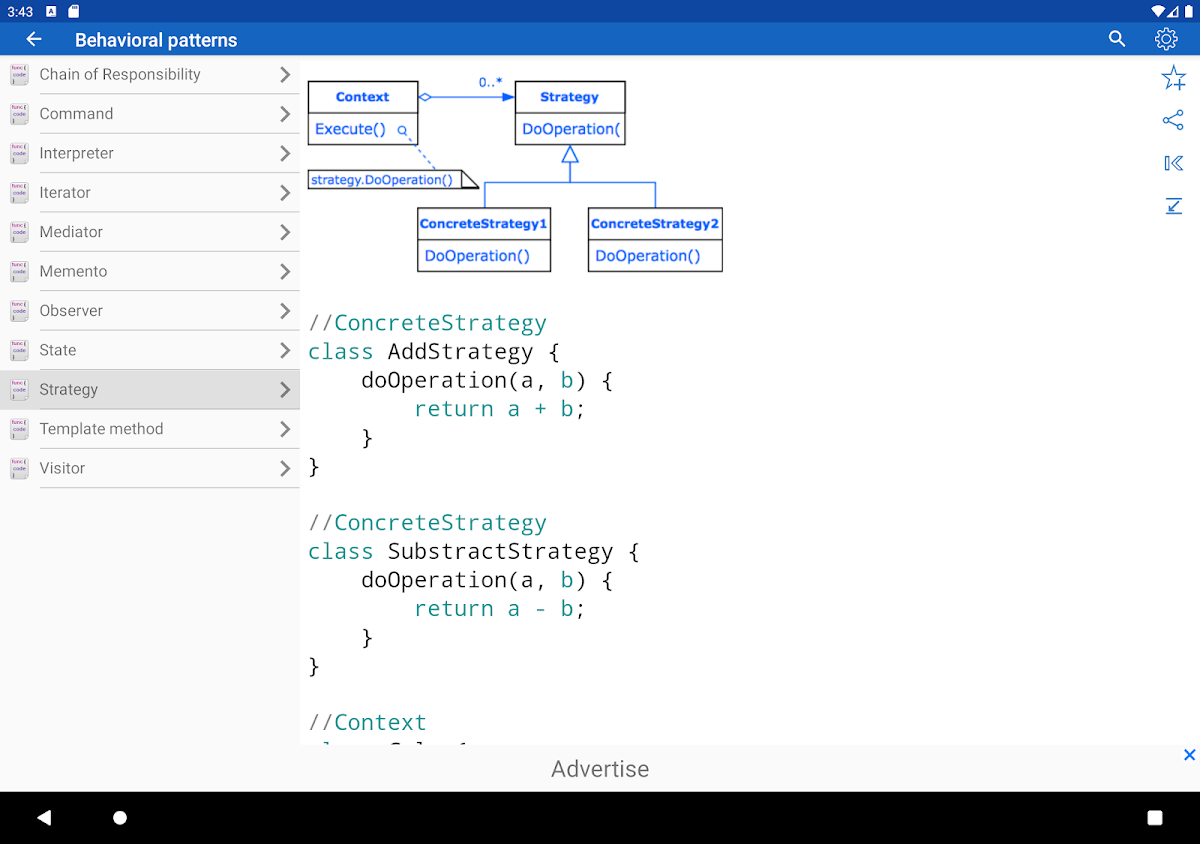Add page to favorites with star icon
1200x844 pixels.
pos(1173,78)
